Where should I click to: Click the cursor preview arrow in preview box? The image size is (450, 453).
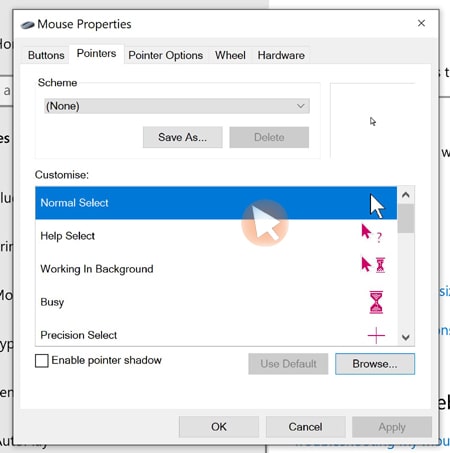[x=373, y=122]
